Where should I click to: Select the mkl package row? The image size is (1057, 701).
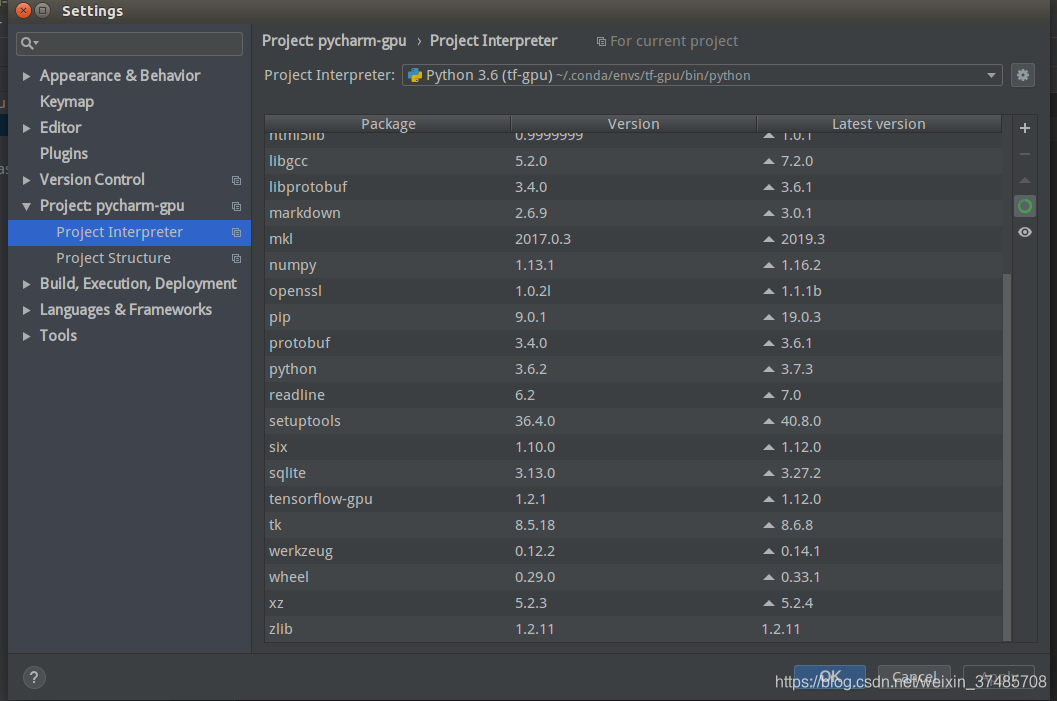tap(634, 239)
